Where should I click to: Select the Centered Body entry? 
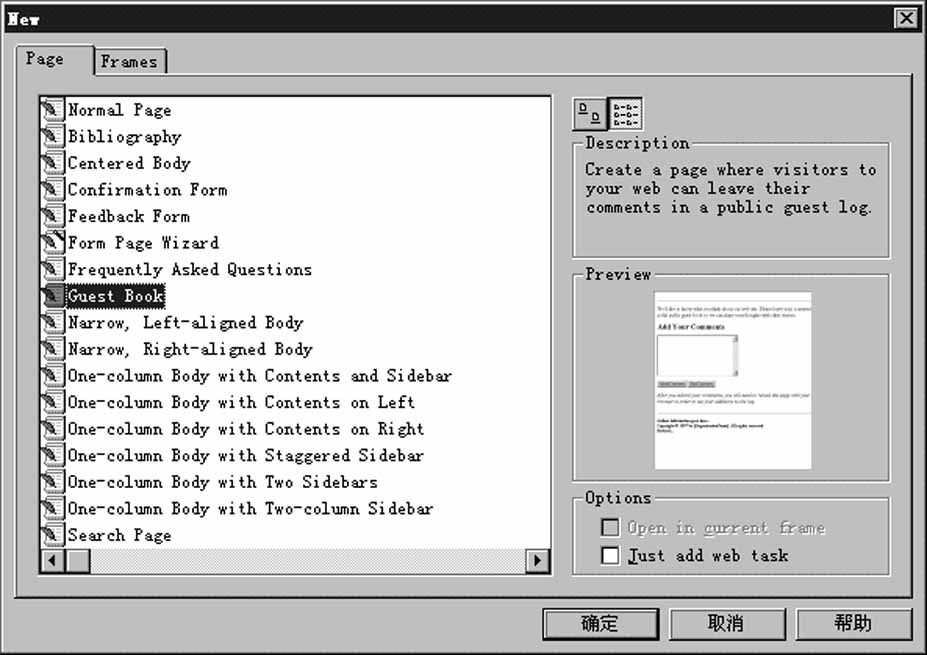129,163
